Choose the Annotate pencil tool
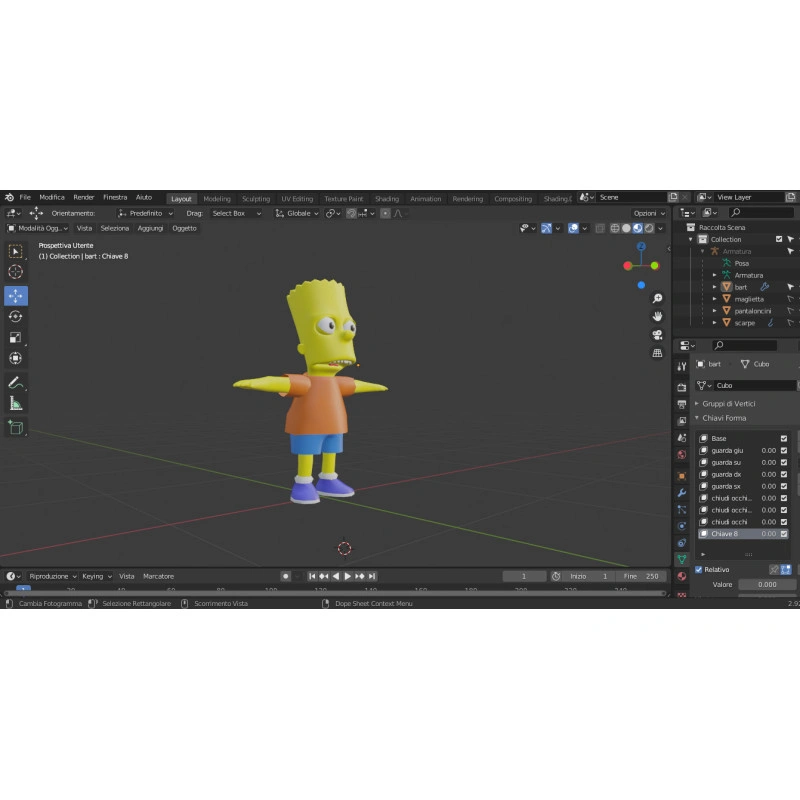 tap(15, 383)
